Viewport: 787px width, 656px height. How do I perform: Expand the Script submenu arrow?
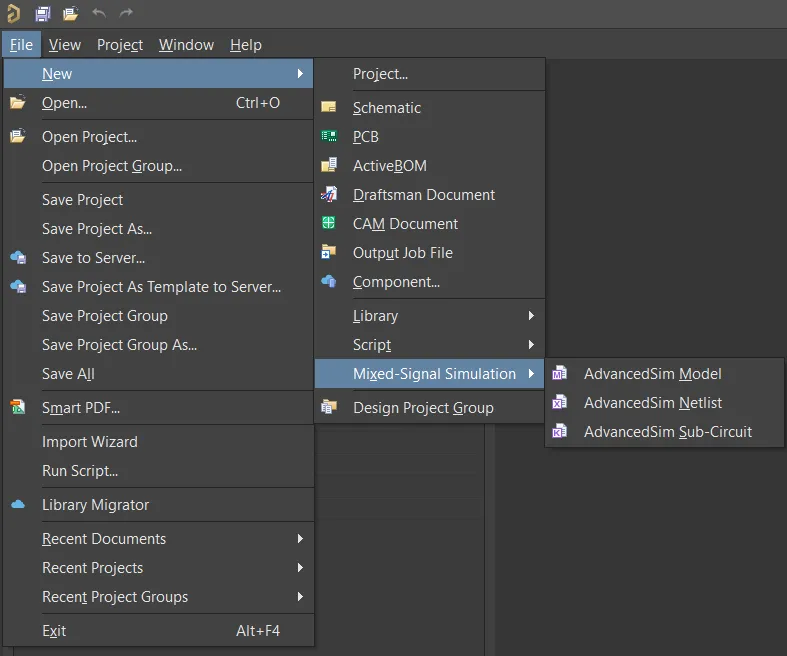(531, 345)
